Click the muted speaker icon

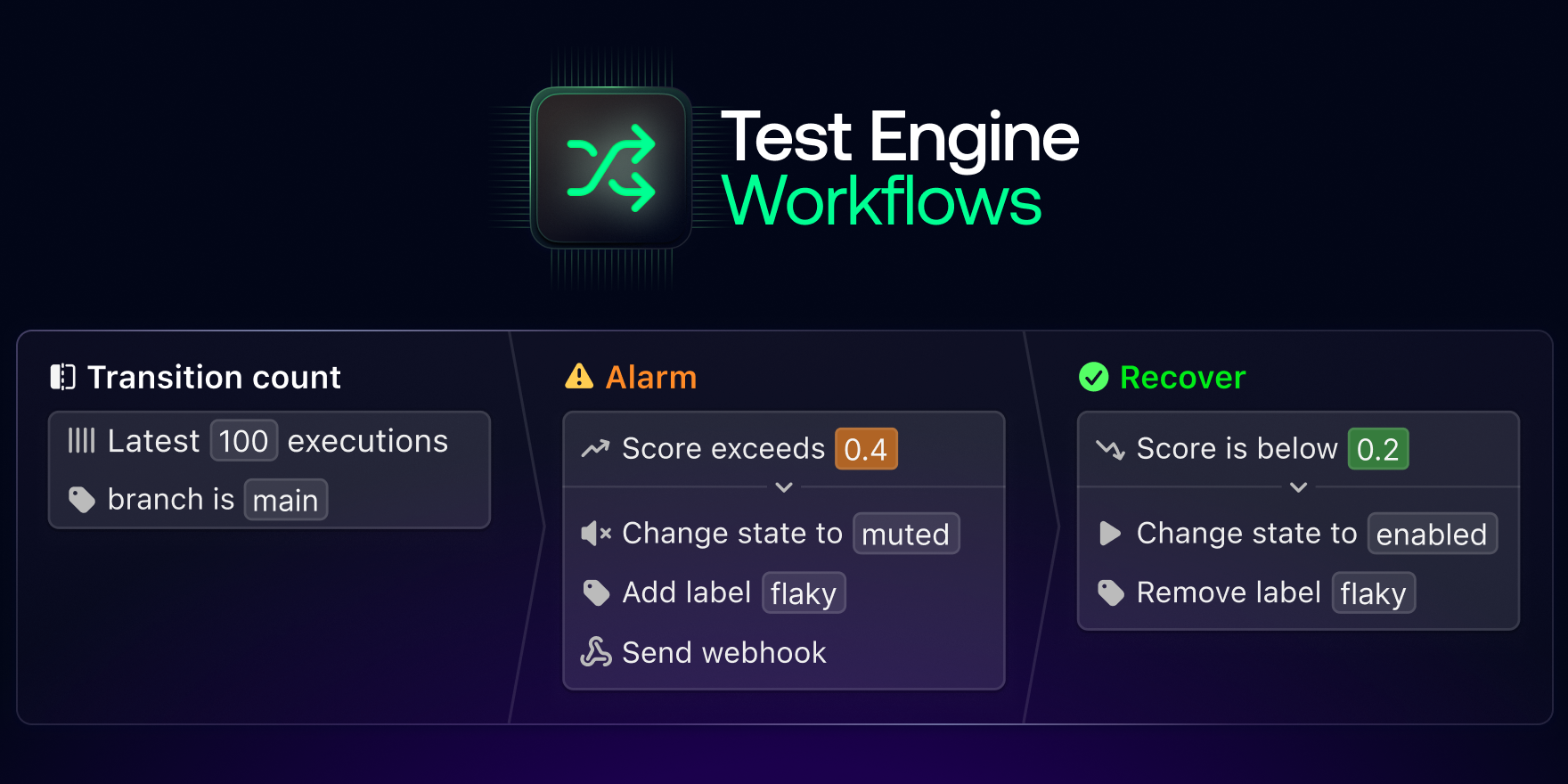(x=595, y=534)
